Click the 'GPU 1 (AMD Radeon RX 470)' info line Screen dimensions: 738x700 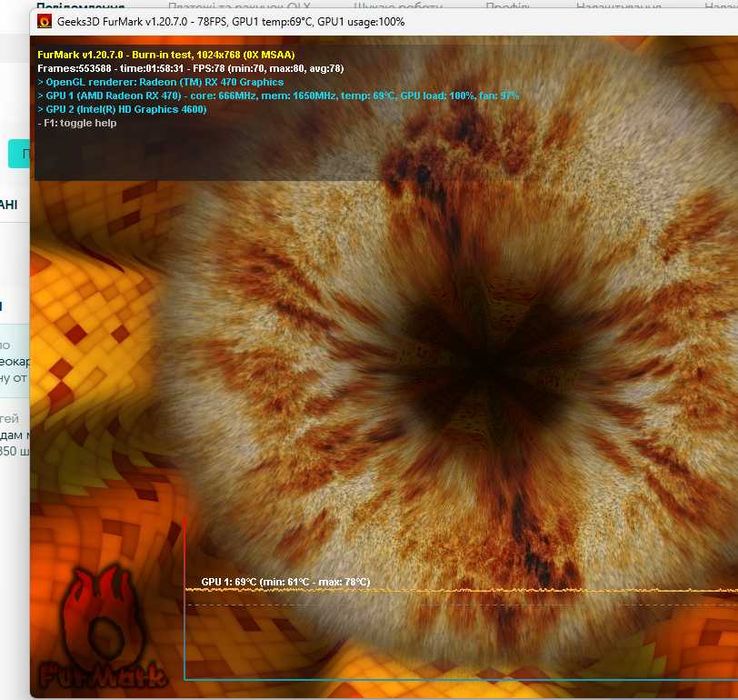pos(278,96)
